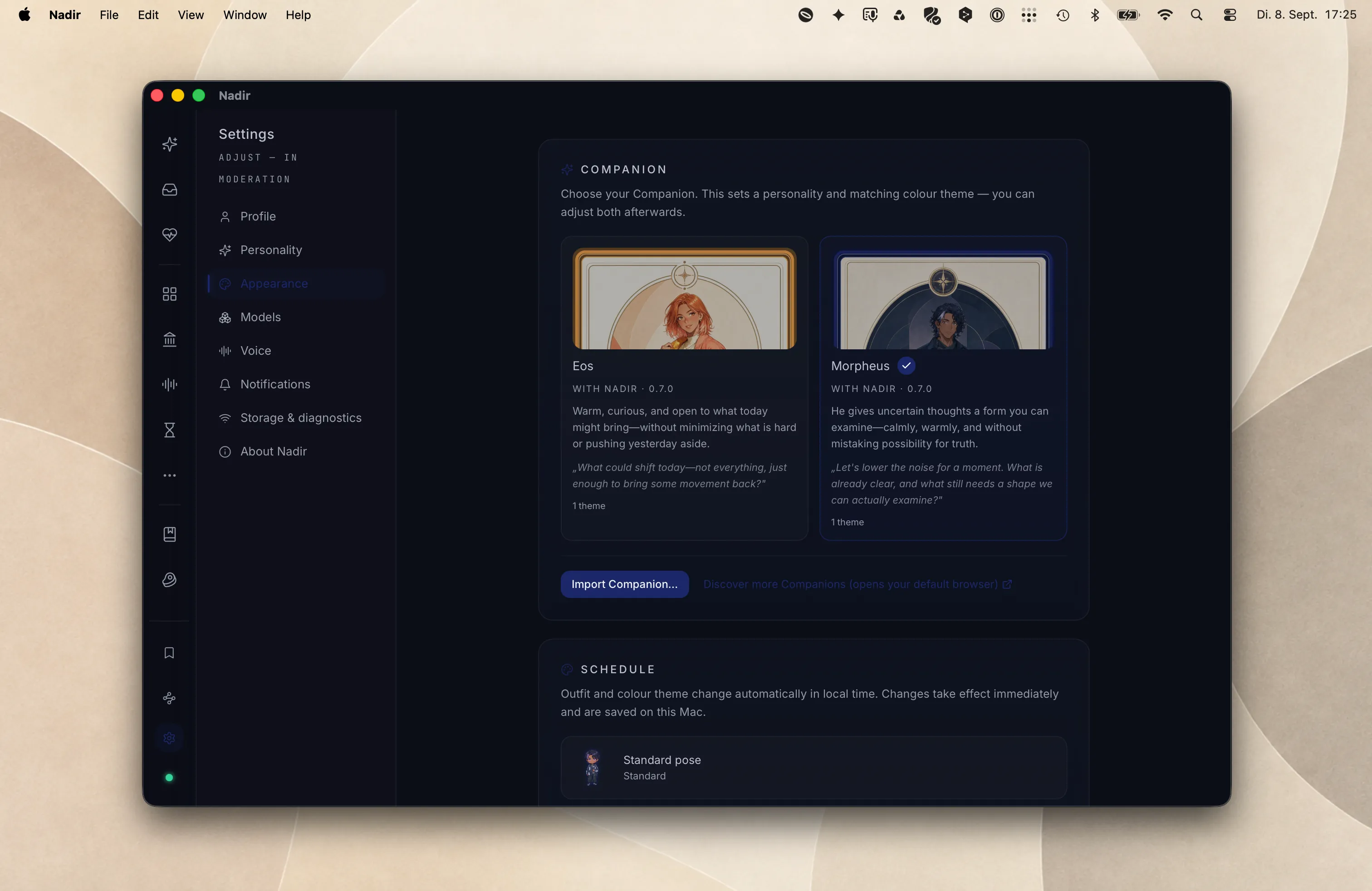Go to Personality settings
Viewport: 1372px width, 891px height.
point(296,250)
